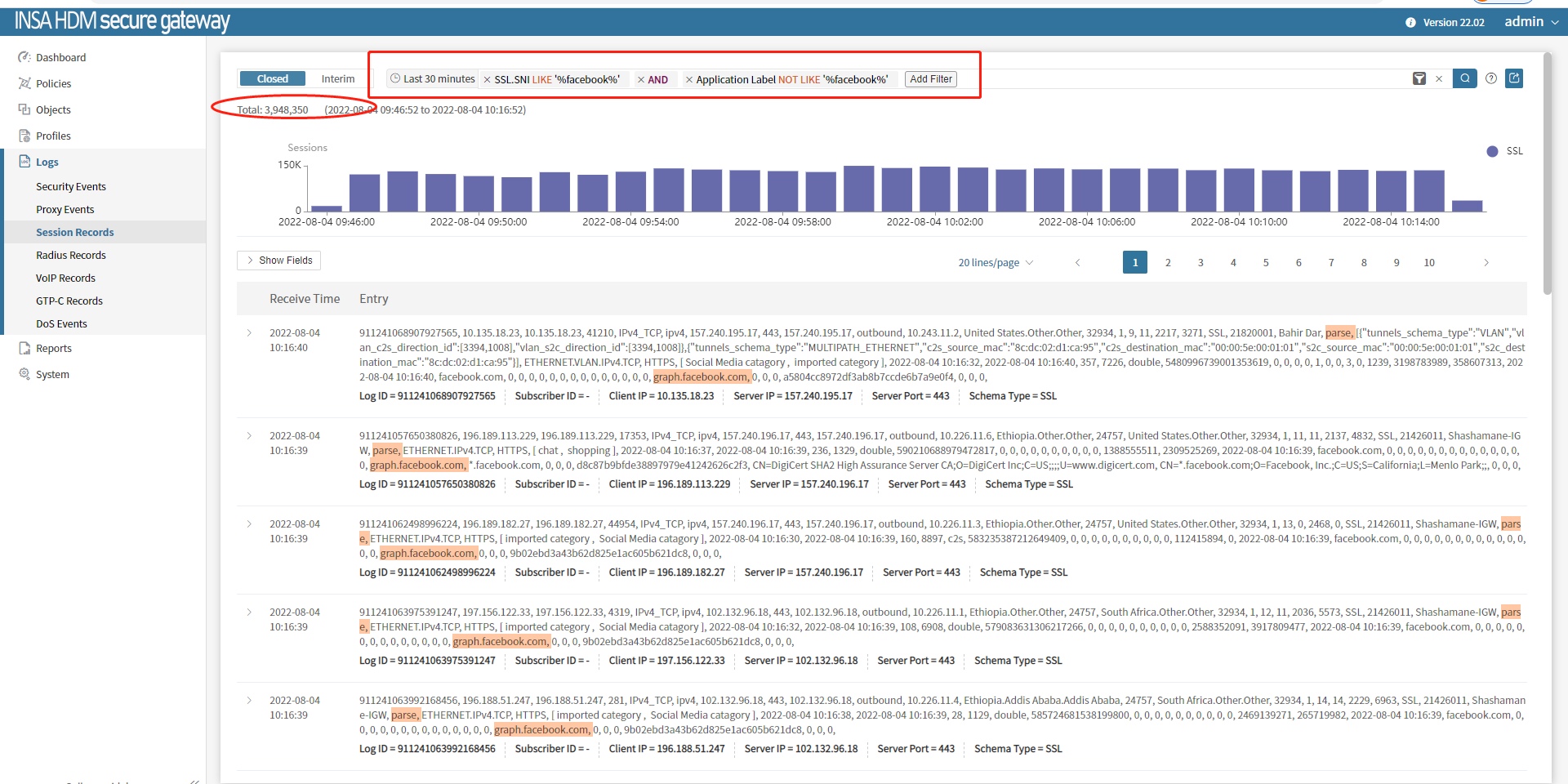Run the search with magnifier button
1568x784 pixels.
click(1465, 78)
